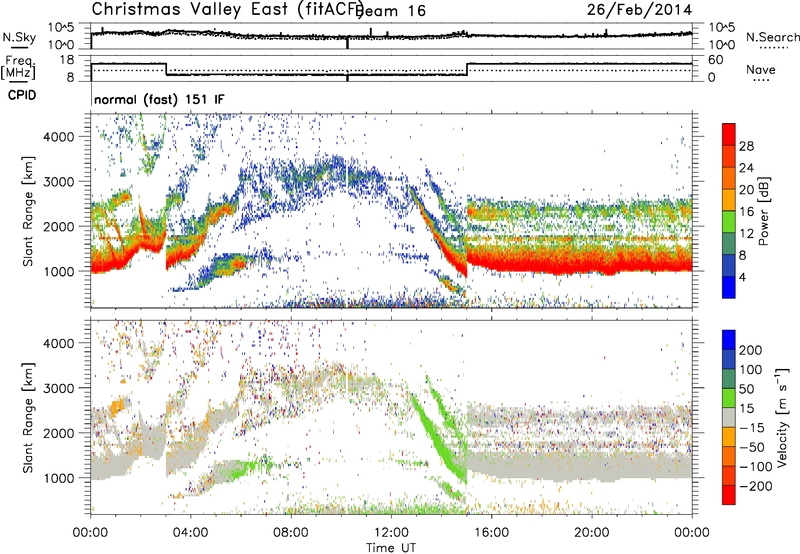Select the 08:00 time axis label
The width and height of the screenshot is (800, 554).
(291, 533)
